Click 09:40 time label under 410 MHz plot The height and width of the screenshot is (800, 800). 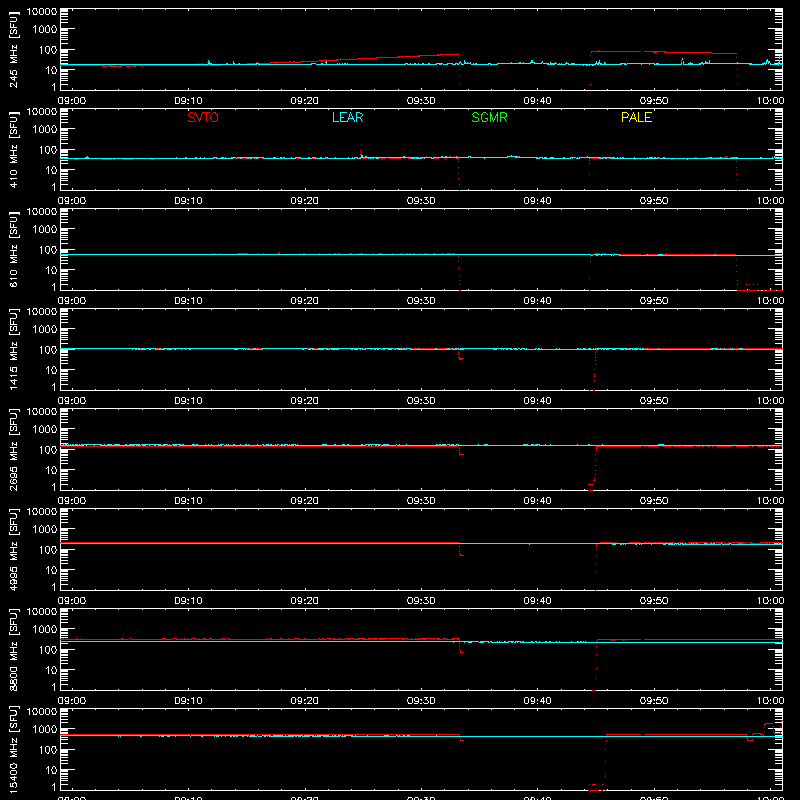tap(537, 201)
